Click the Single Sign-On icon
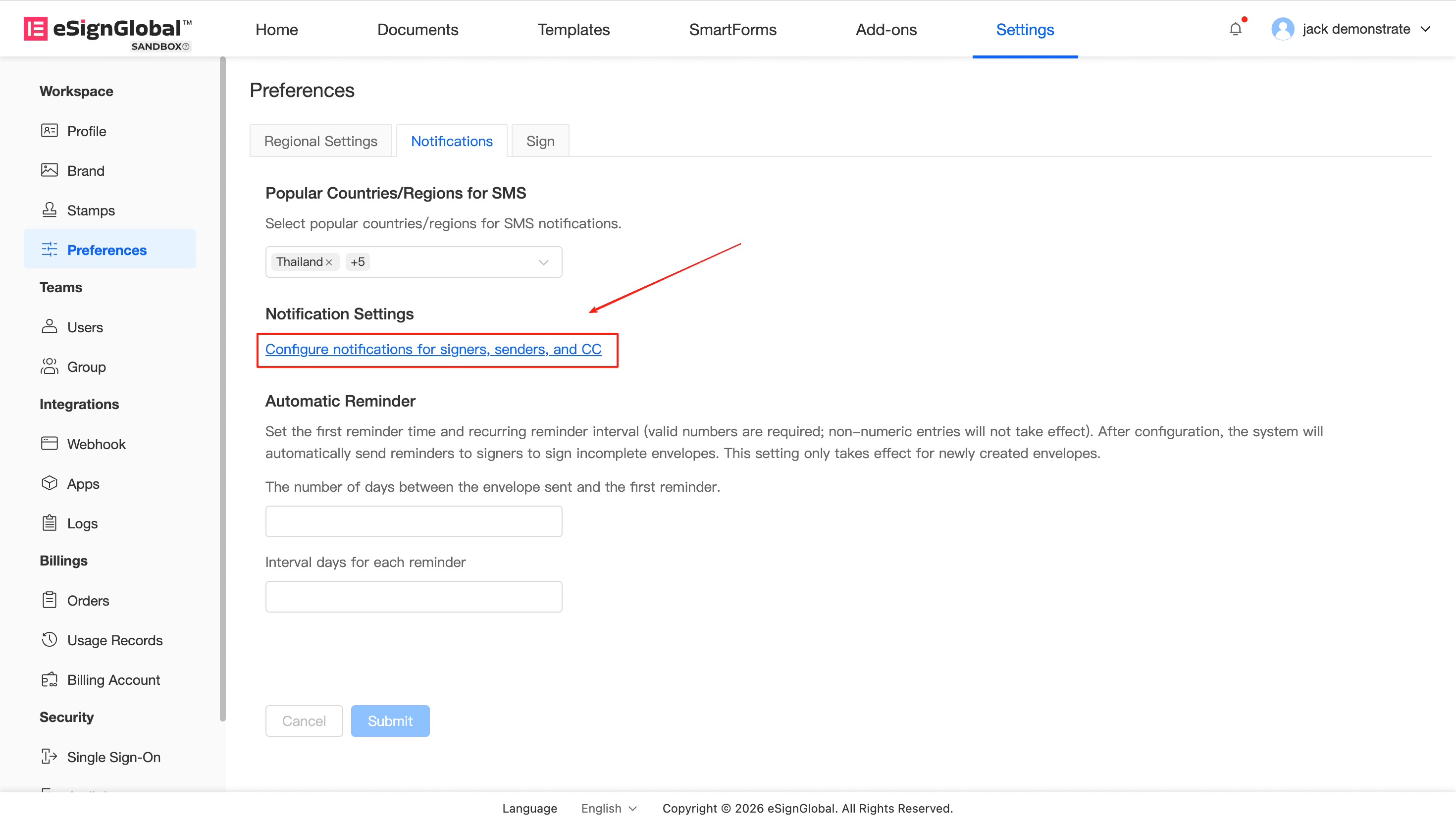The width and height of the screenshot is (1456, 824). pos(49,757)
